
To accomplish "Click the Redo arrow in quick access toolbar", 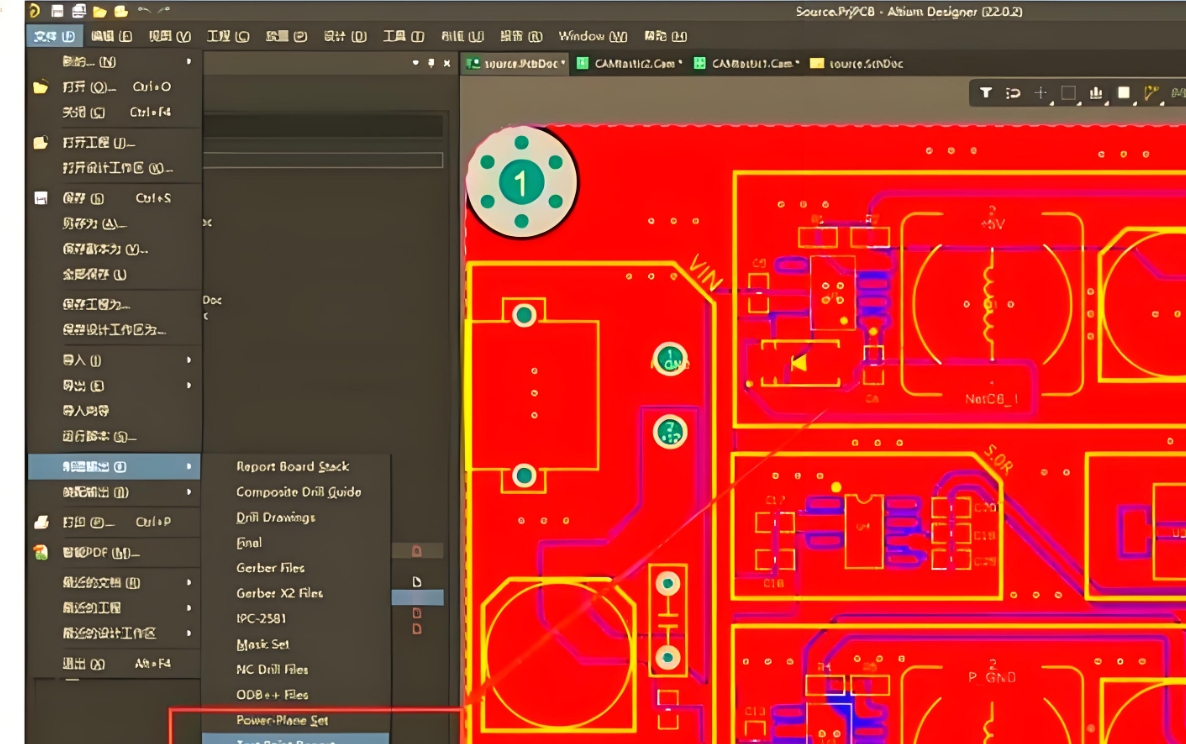I will point(164,11).
